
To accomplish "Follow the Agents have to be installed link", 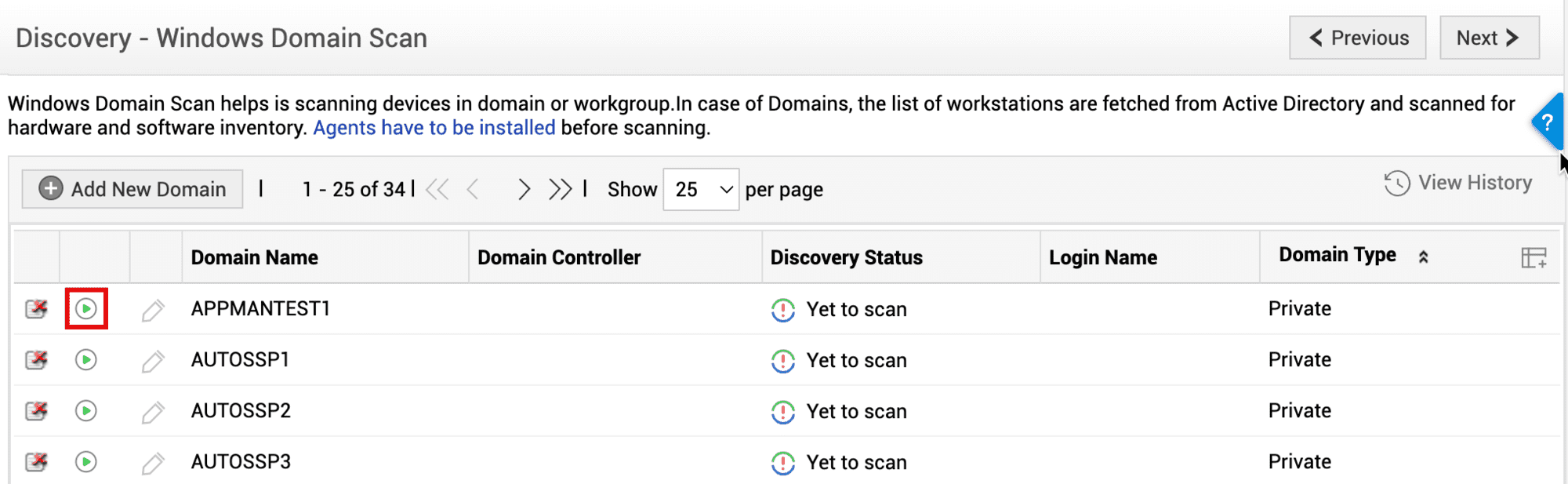I will click(434, 128).
